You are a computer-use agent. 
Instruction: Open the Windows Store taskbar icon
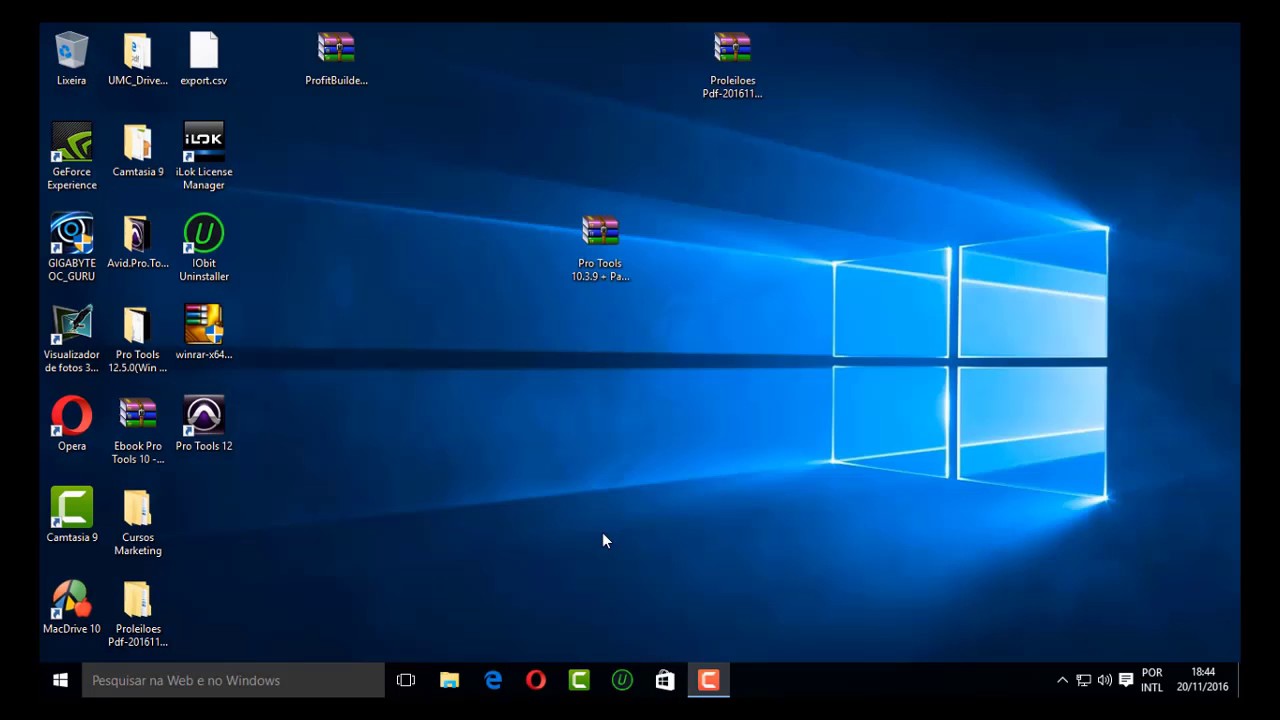coord(665,680)
